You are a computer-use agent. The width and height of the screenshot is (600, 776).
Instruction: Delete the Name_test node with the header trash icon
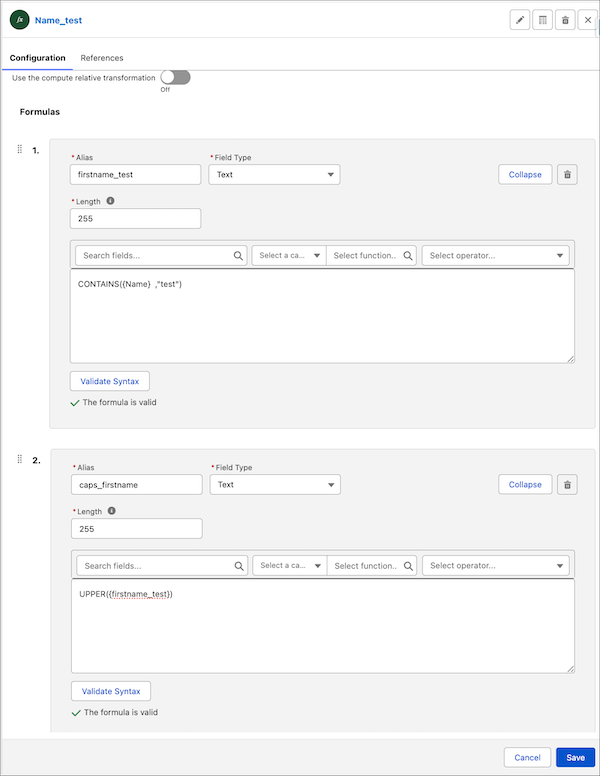(x=565, y=20)
